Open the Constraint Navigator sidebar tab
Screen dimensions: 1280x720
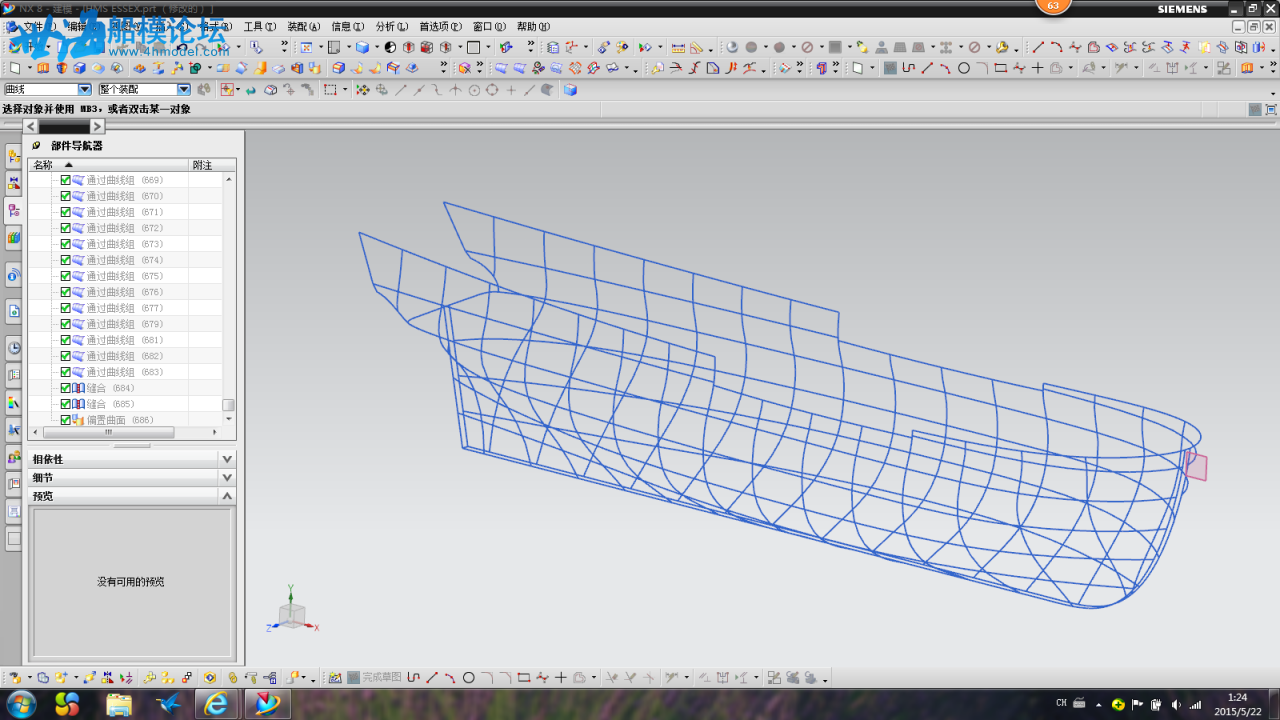click(14, 183)
